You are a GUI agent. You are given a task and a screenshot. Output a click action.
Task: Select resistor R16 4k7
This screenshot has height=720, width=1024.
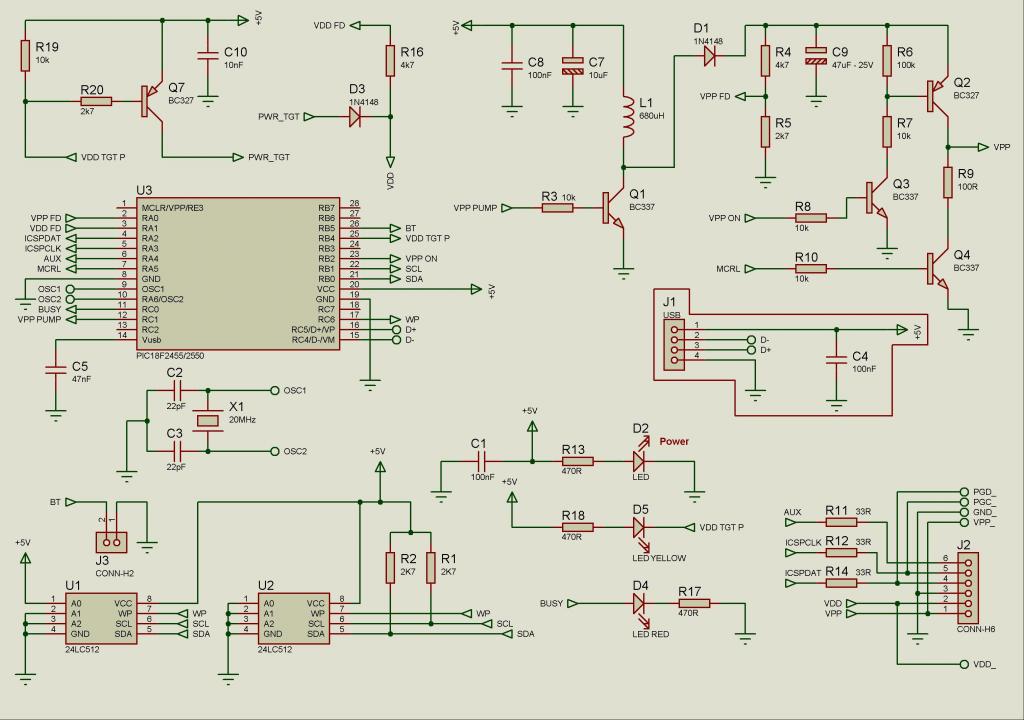tap(390, 61)
